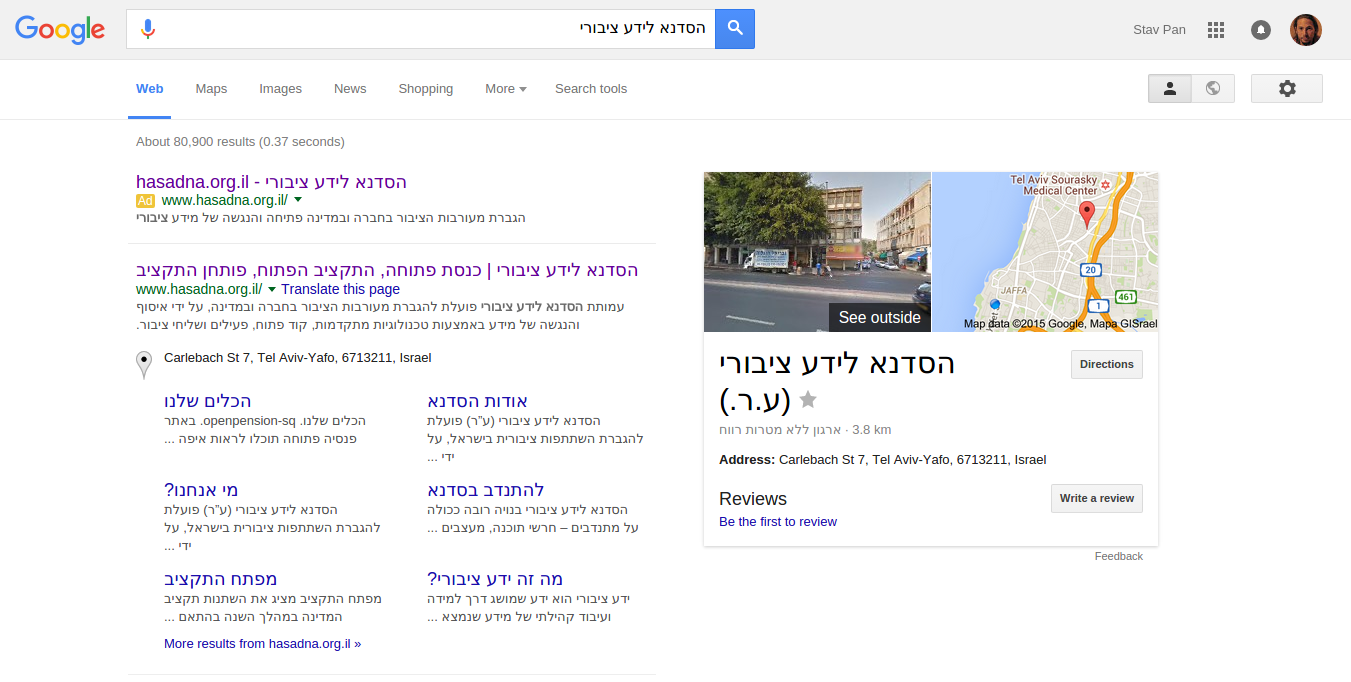Star the place in the knowledge panel
The image size is (1351, 682).
tap(808, 400)
